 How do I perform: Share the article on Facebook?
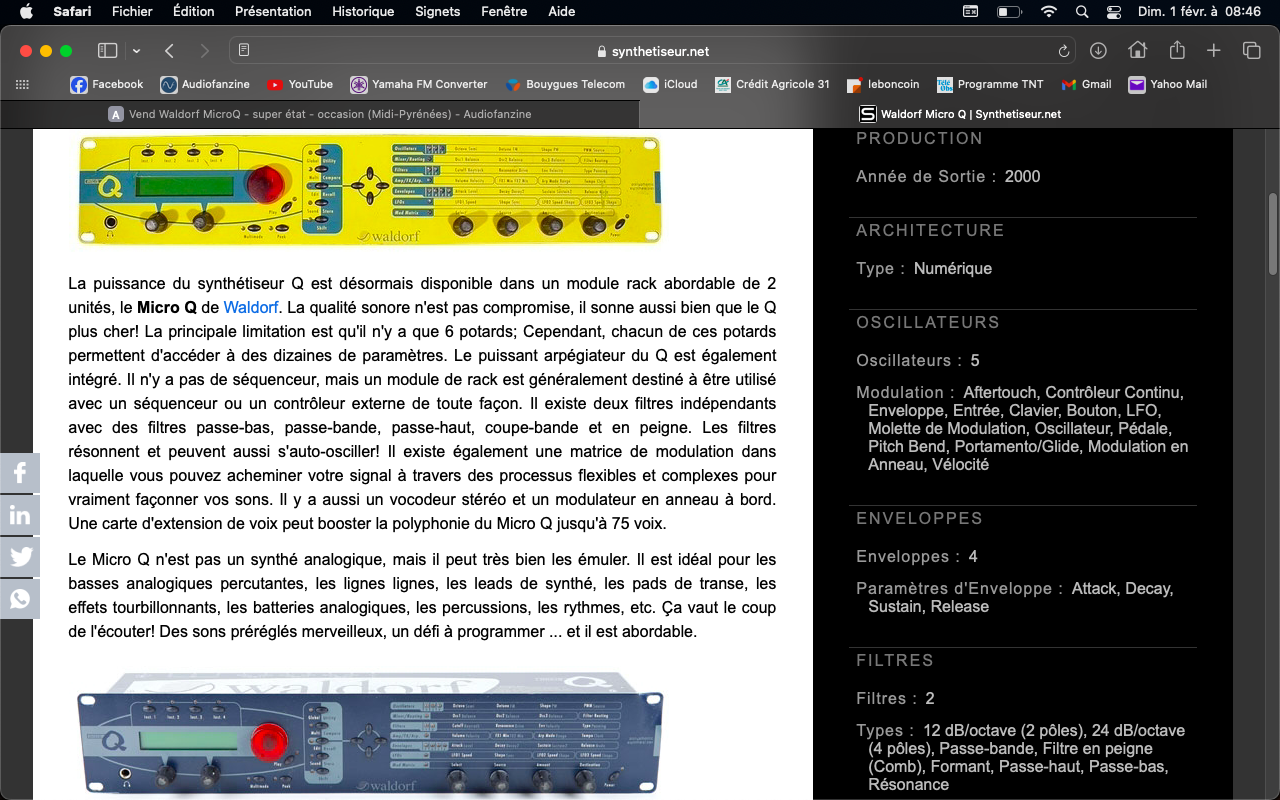click(20, 473)
